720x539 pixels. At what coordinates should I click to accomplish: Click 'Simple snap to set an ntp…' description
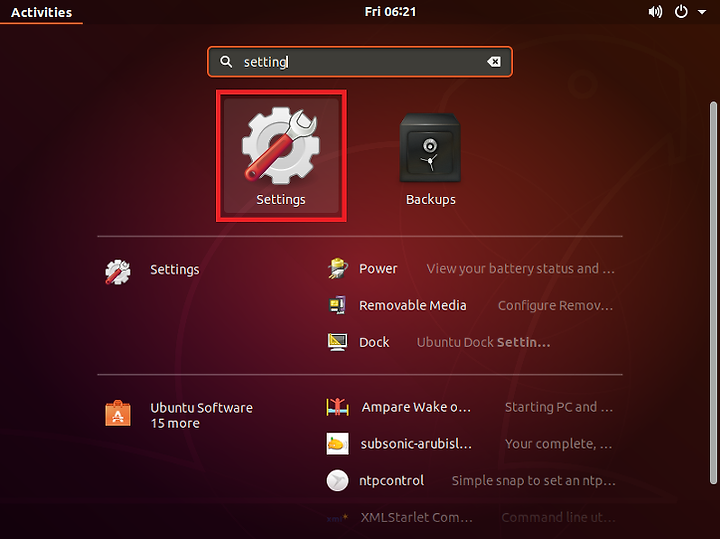pyautogui.click(x=533, y=481)
